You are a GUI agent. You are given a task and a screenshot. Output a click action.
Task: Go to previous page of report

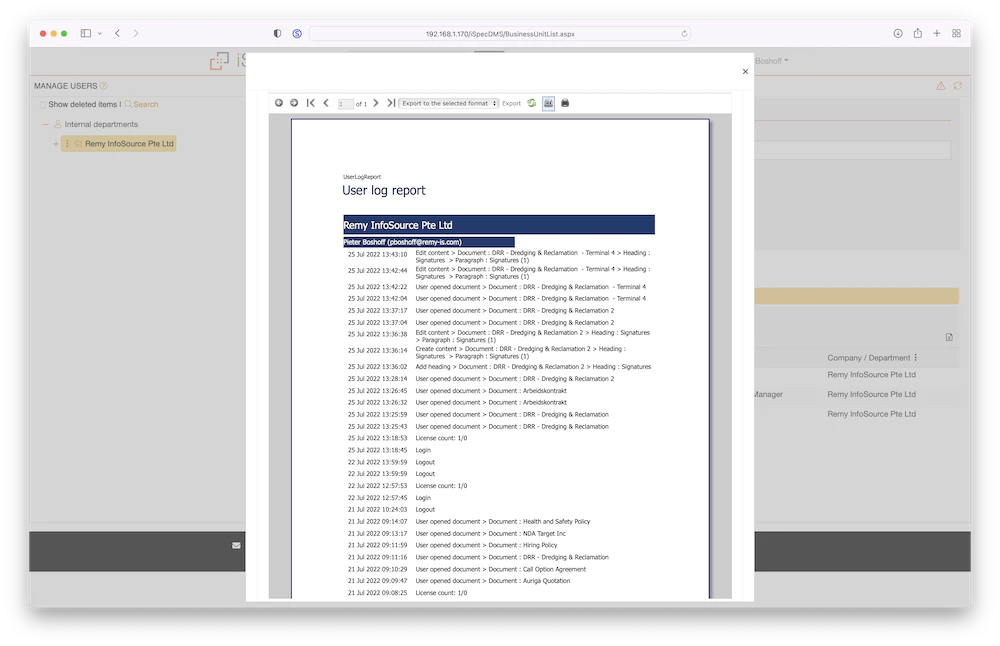pos(326,103)
